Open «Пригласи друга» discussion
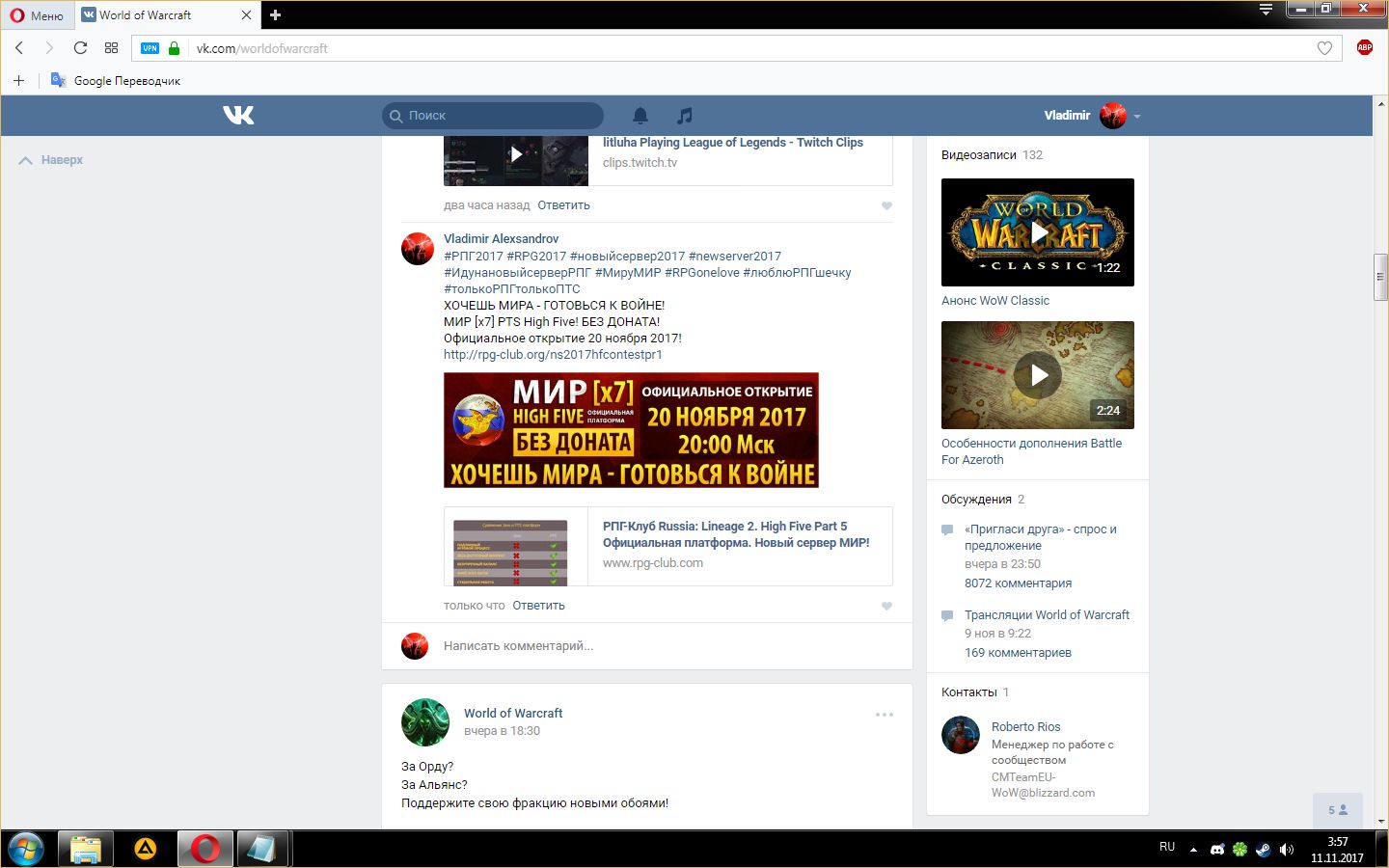The image size is (1389, 868). click(x=1041, y=537)
